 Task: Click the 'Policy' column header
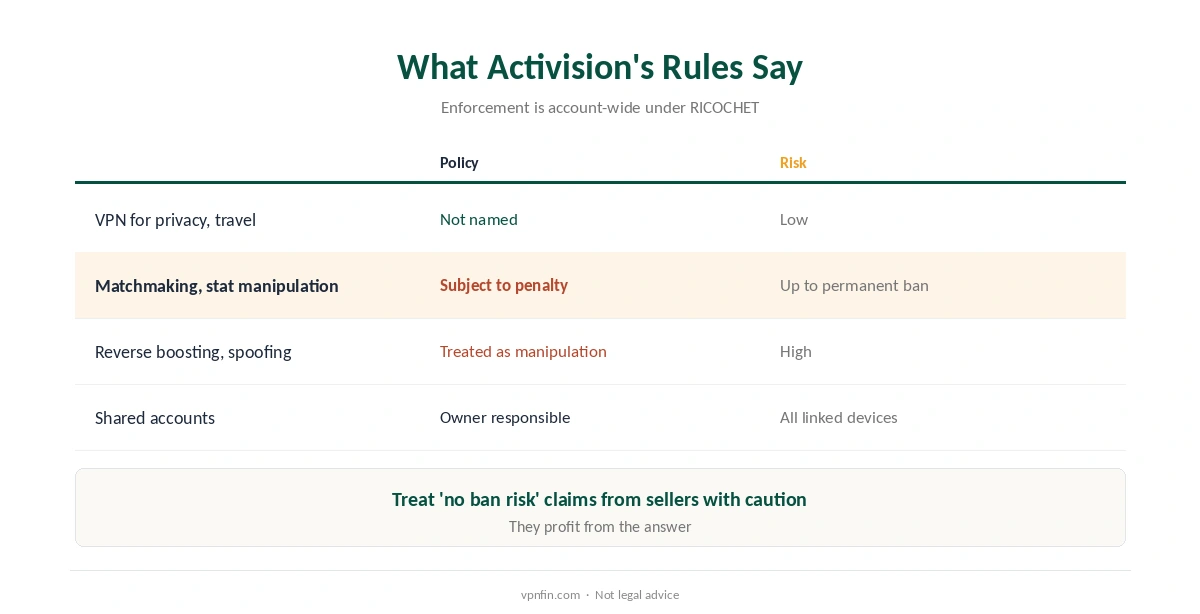[x=459, y=162]
